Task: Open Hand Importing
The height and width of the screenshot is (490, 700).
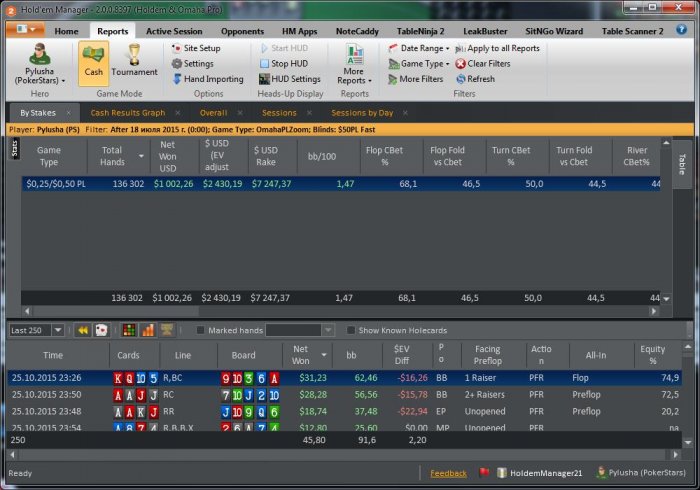Action: click(208, 79)
